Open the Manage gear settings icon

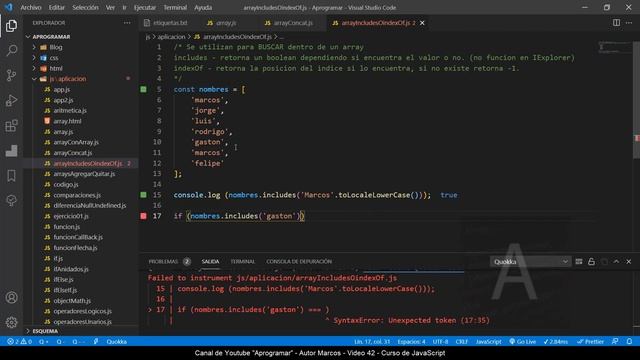[11, 322]
